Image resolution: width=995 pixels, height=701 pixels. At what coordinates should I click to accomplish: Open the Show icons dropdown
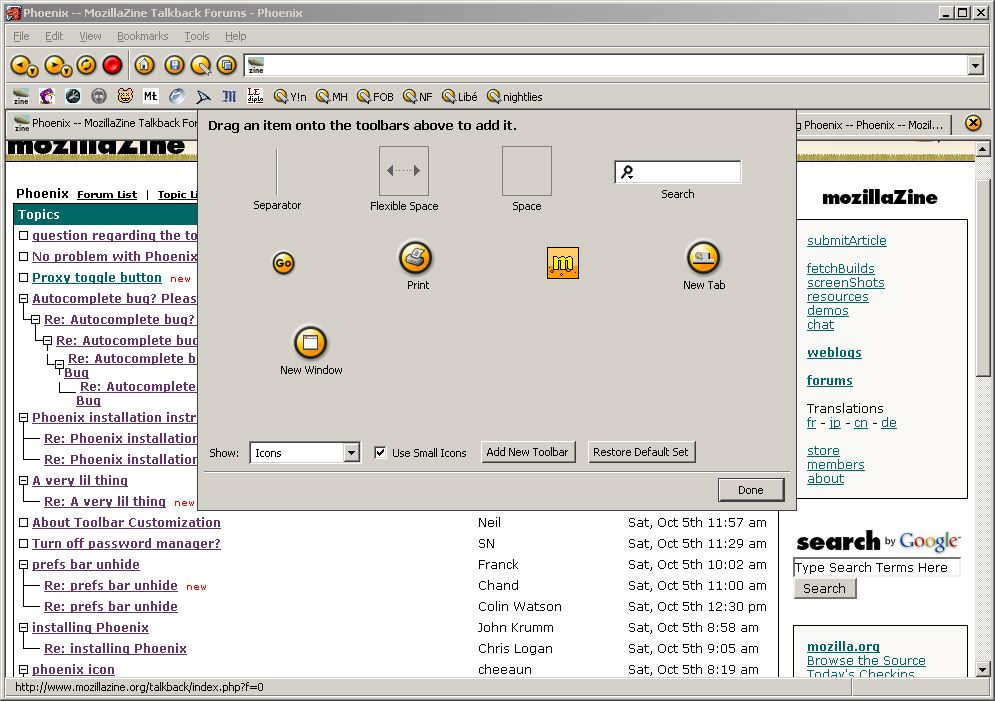[351, 453]
